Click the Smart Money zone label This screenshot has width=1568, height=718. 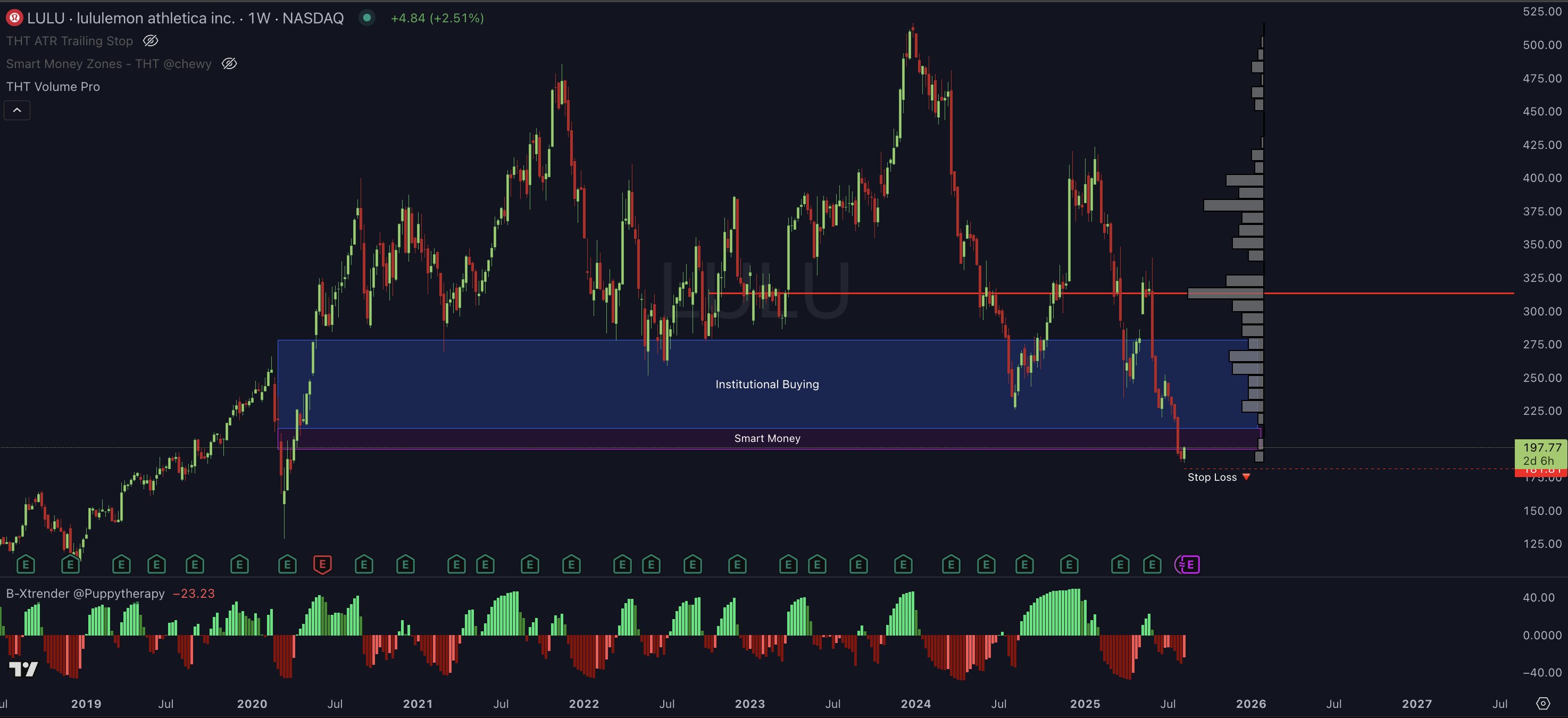point(767,438)
